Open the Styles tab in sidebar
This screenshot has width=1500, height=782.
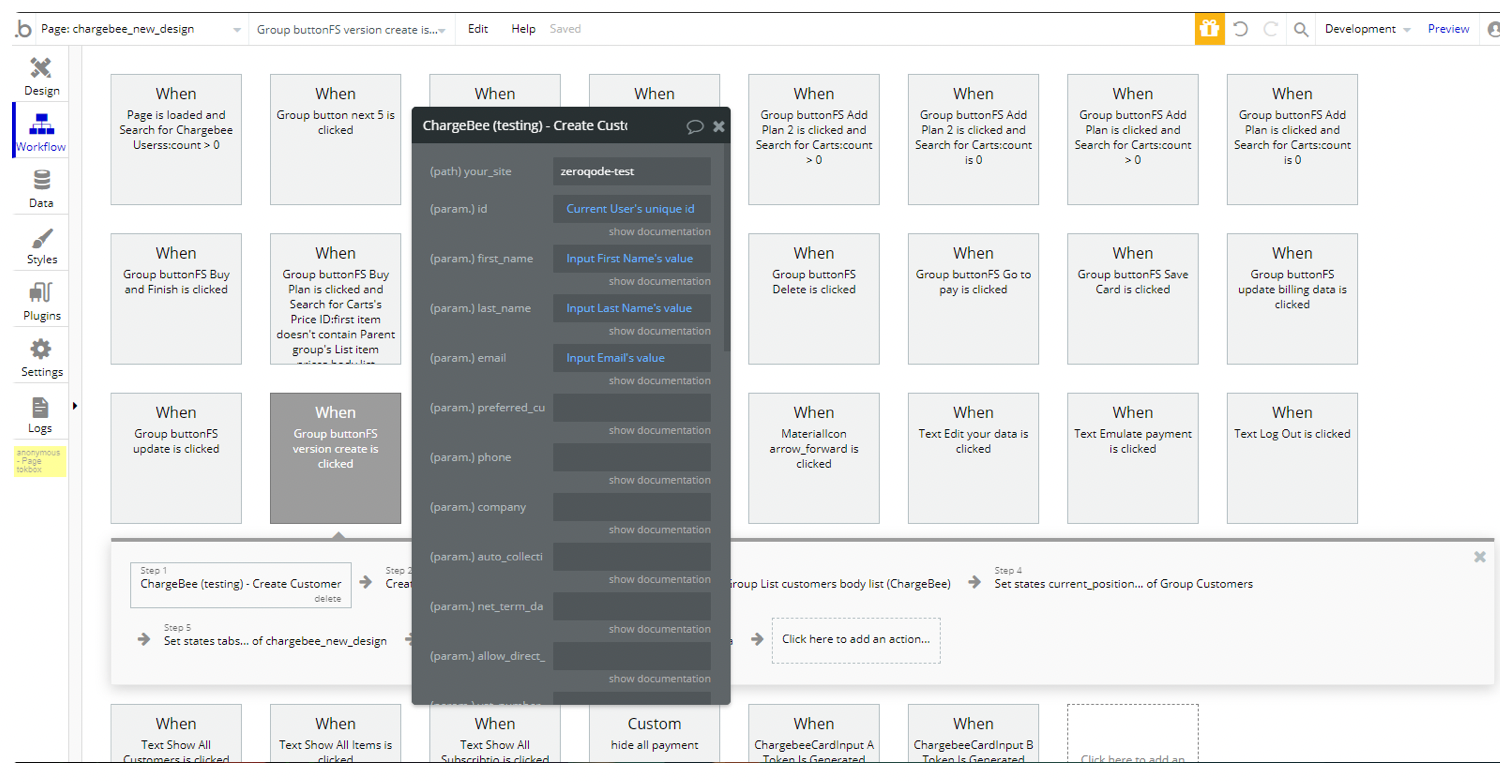(41, 246)
